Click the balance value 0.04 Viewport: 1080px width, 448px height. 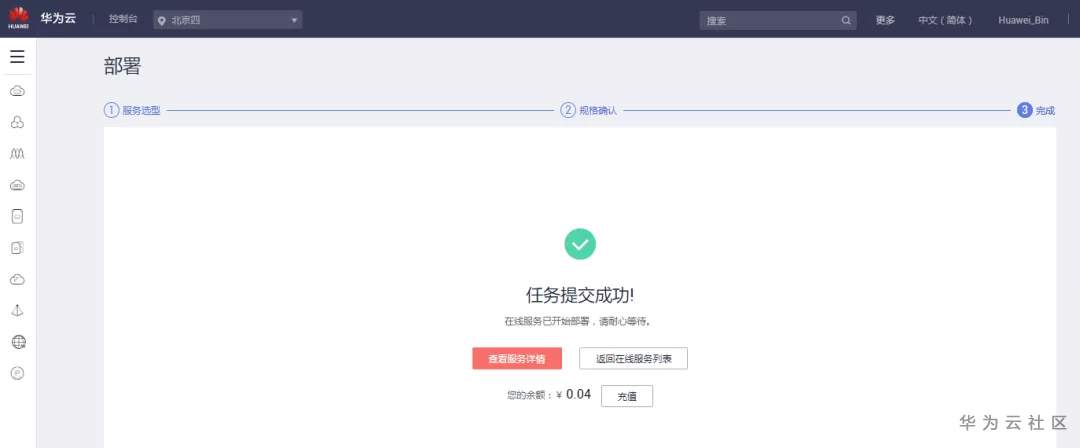coord(579,394)
